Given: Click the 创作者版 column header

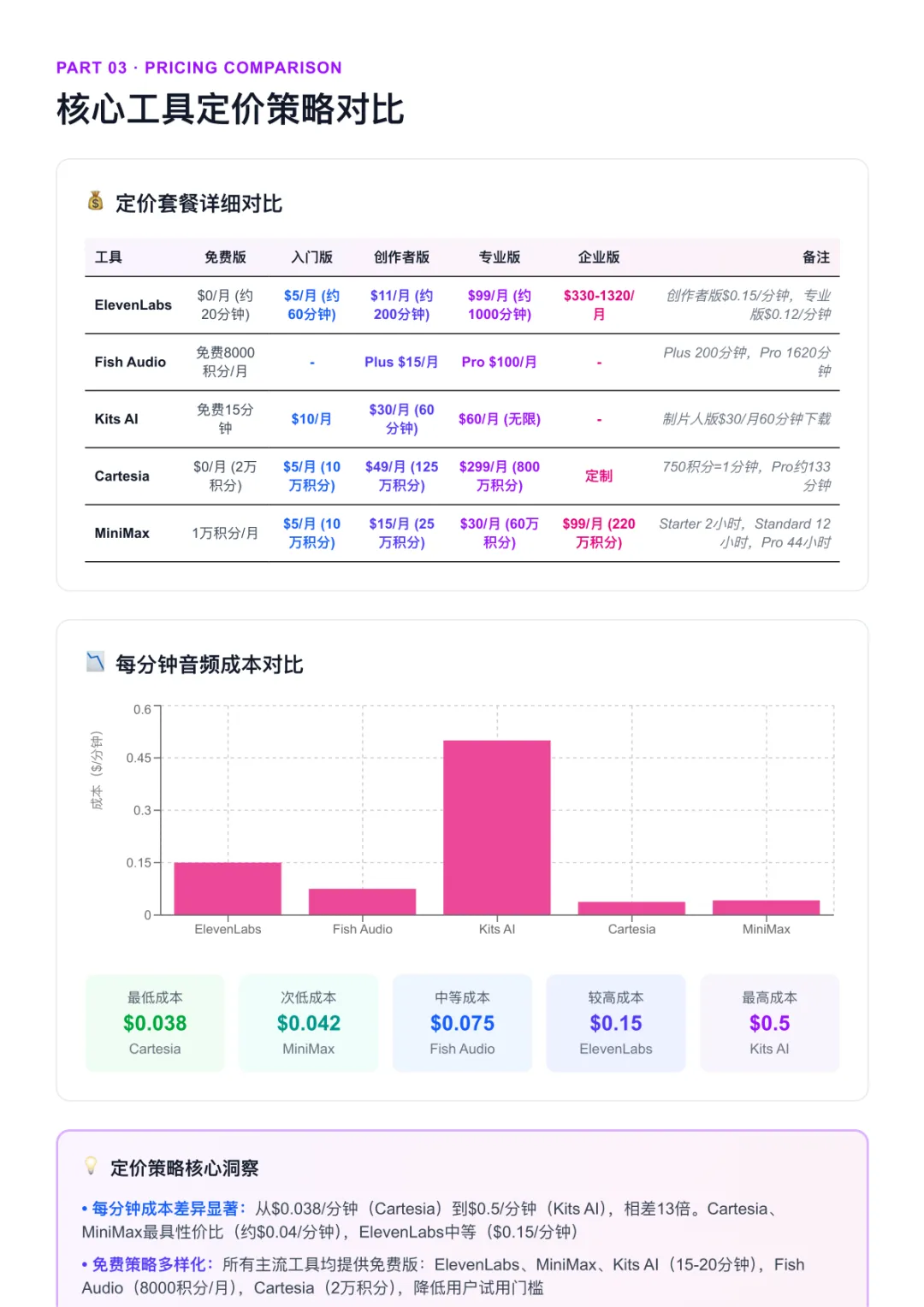Looking at the screenshot, I should pyautogui.click(x=401, y=257).
